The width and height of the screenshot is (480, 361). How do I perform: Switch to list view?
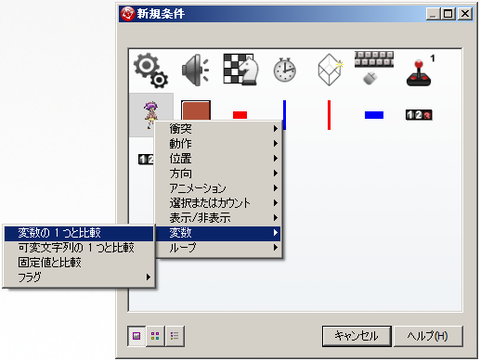[175, 336]
